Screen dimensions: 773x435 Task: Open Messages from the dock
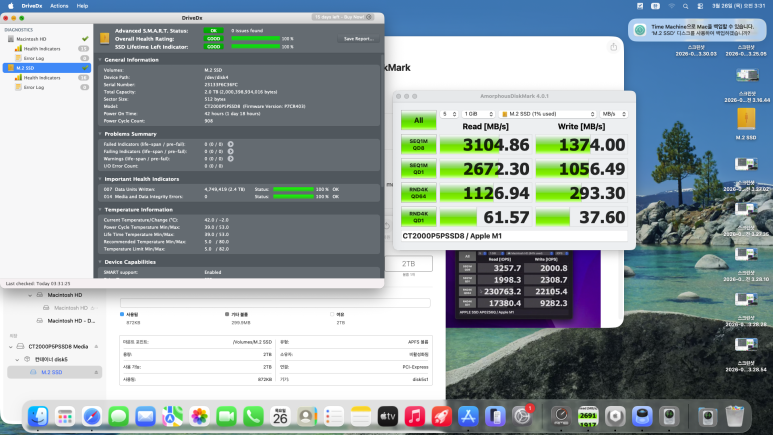pyautogui.click(x=118, y=417)
